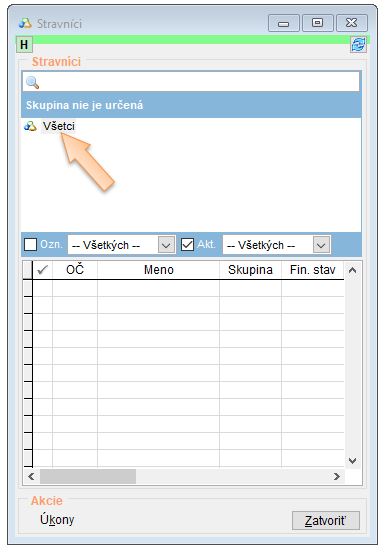Click the green H icon

(24, 45)
